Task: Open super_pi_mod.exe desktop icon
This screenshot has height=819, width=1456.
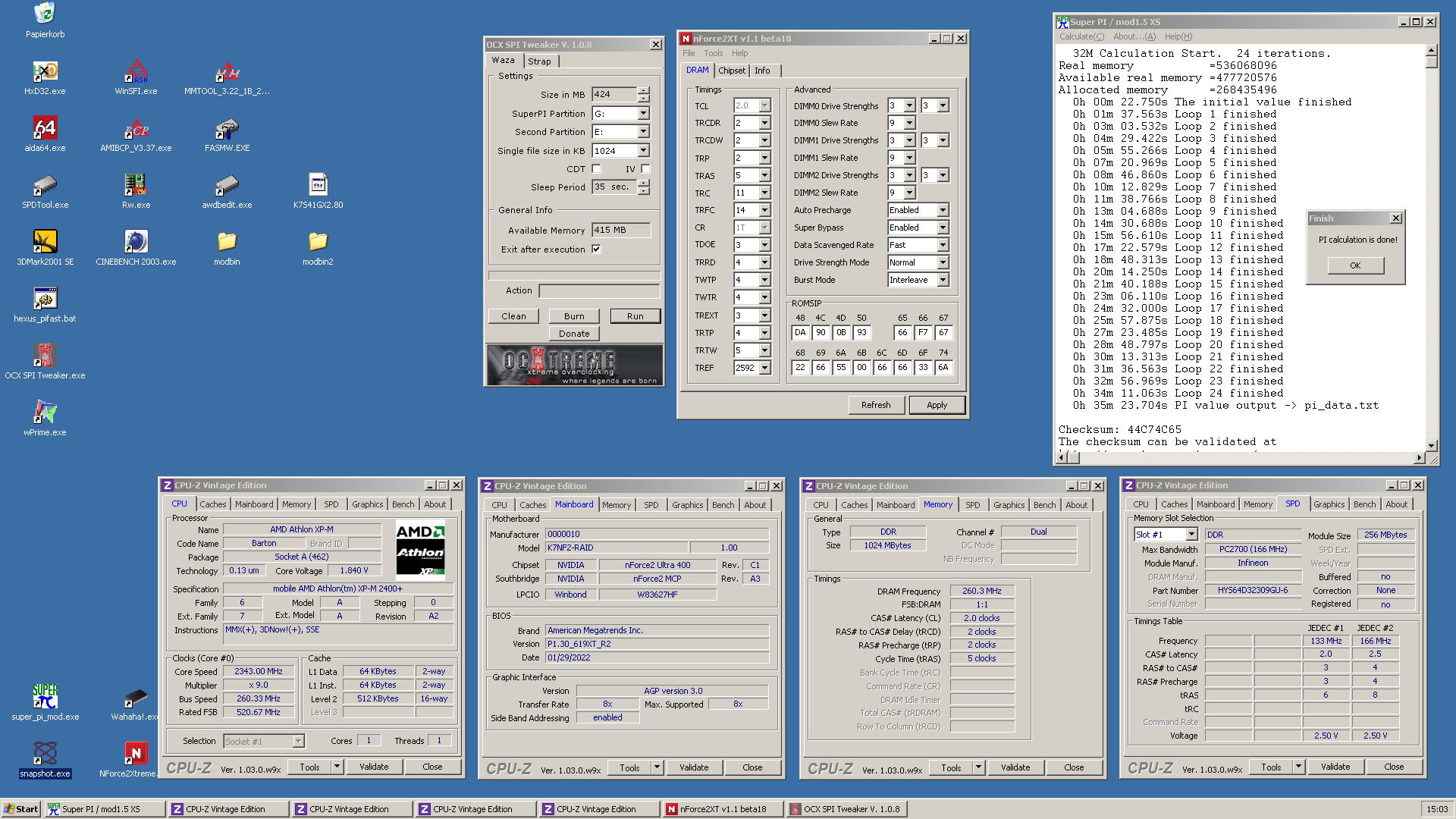Action: click(45, 697)
